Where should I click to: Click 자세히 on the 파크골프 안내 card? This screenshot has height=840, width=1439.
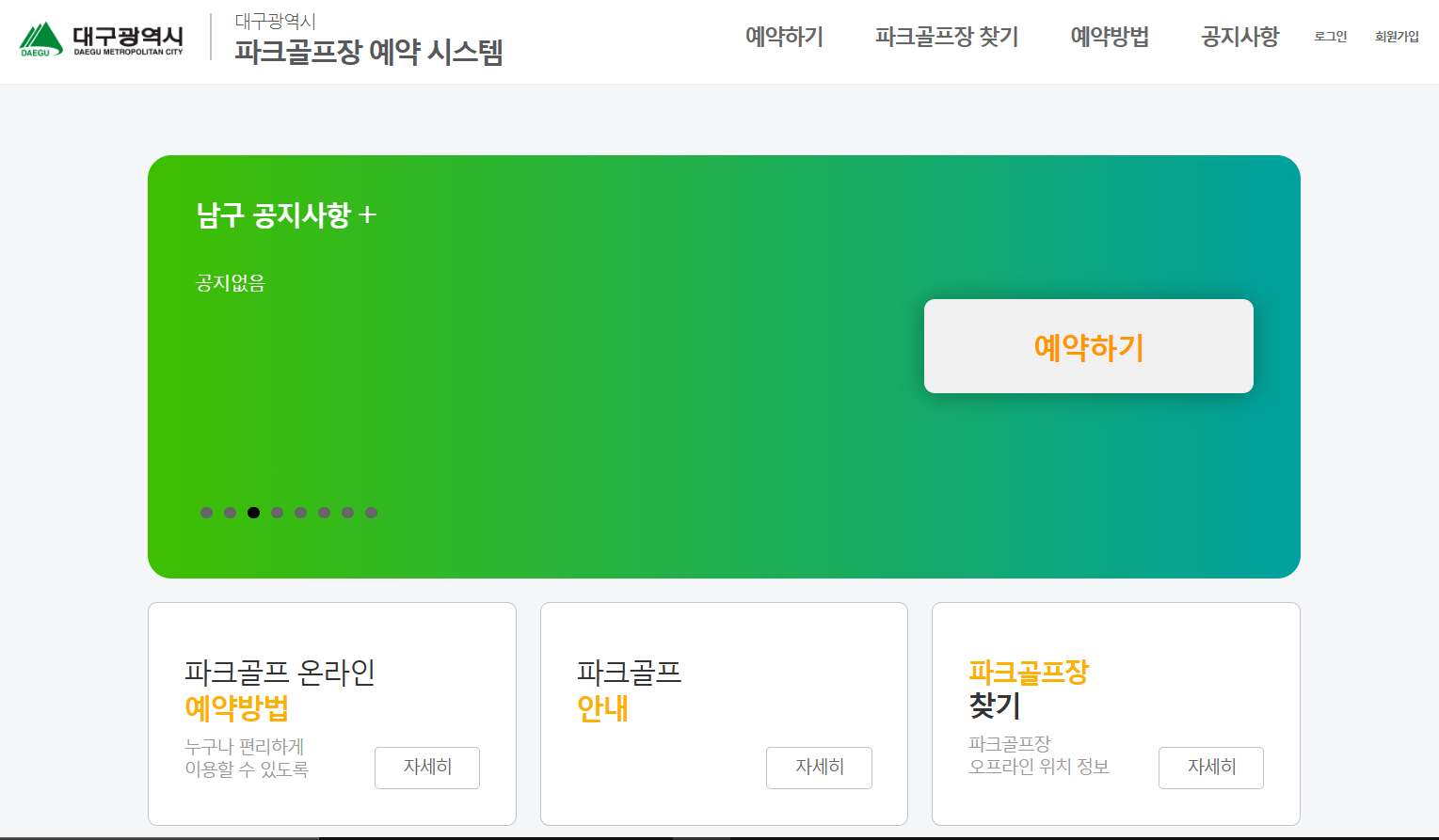click(x=818, y=768)
